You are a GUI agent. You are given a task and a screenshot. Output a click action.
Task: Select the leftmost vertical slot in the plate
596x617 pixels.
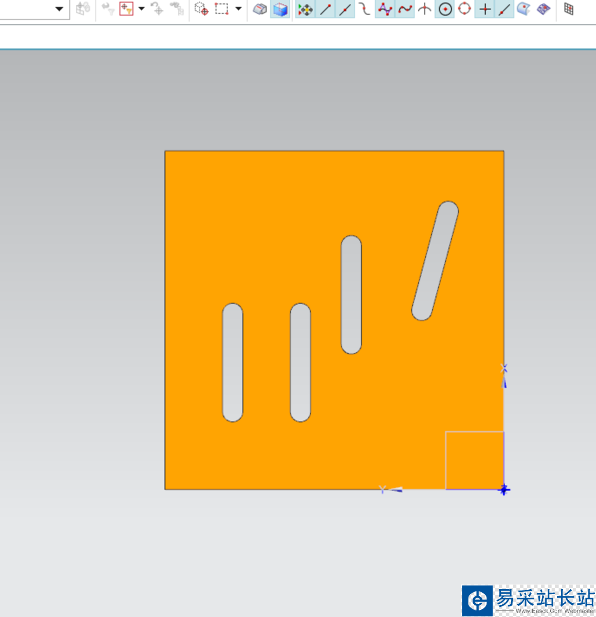coord(232,362)
